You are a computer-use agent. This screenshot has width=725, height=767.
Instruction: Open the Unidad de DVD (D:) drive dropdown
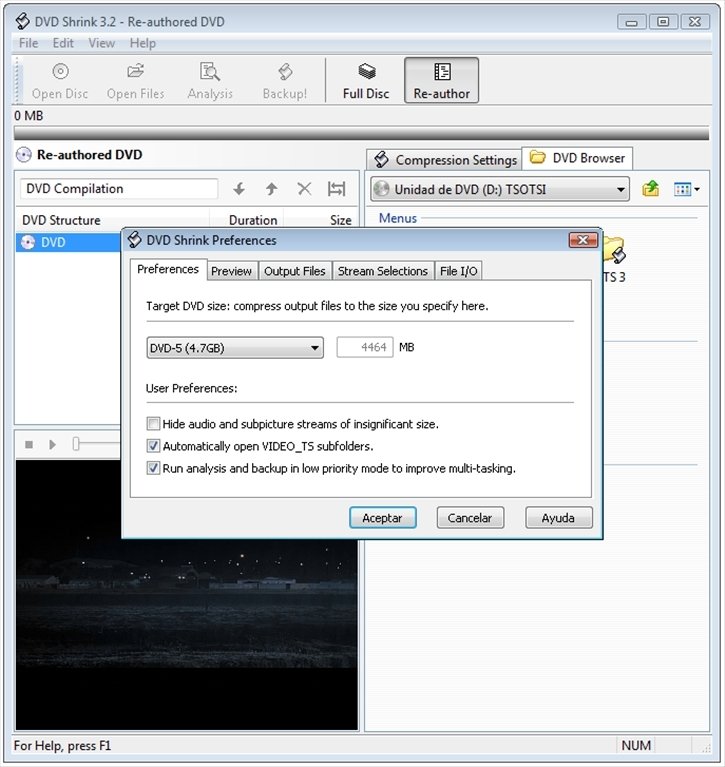coord(499,189)
